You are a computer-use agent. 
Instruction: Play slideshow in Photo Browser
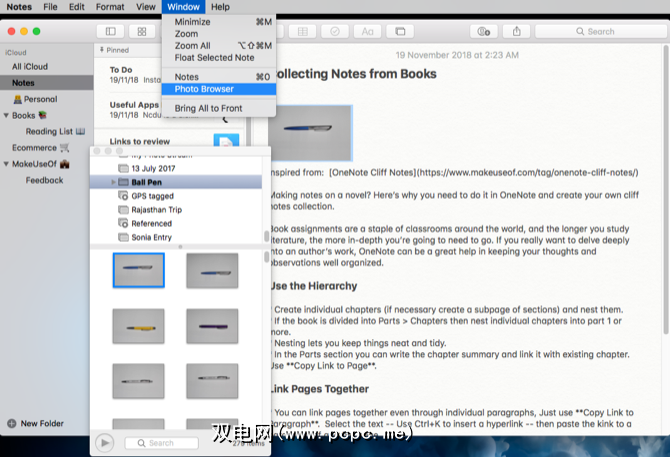click(105, 443)
